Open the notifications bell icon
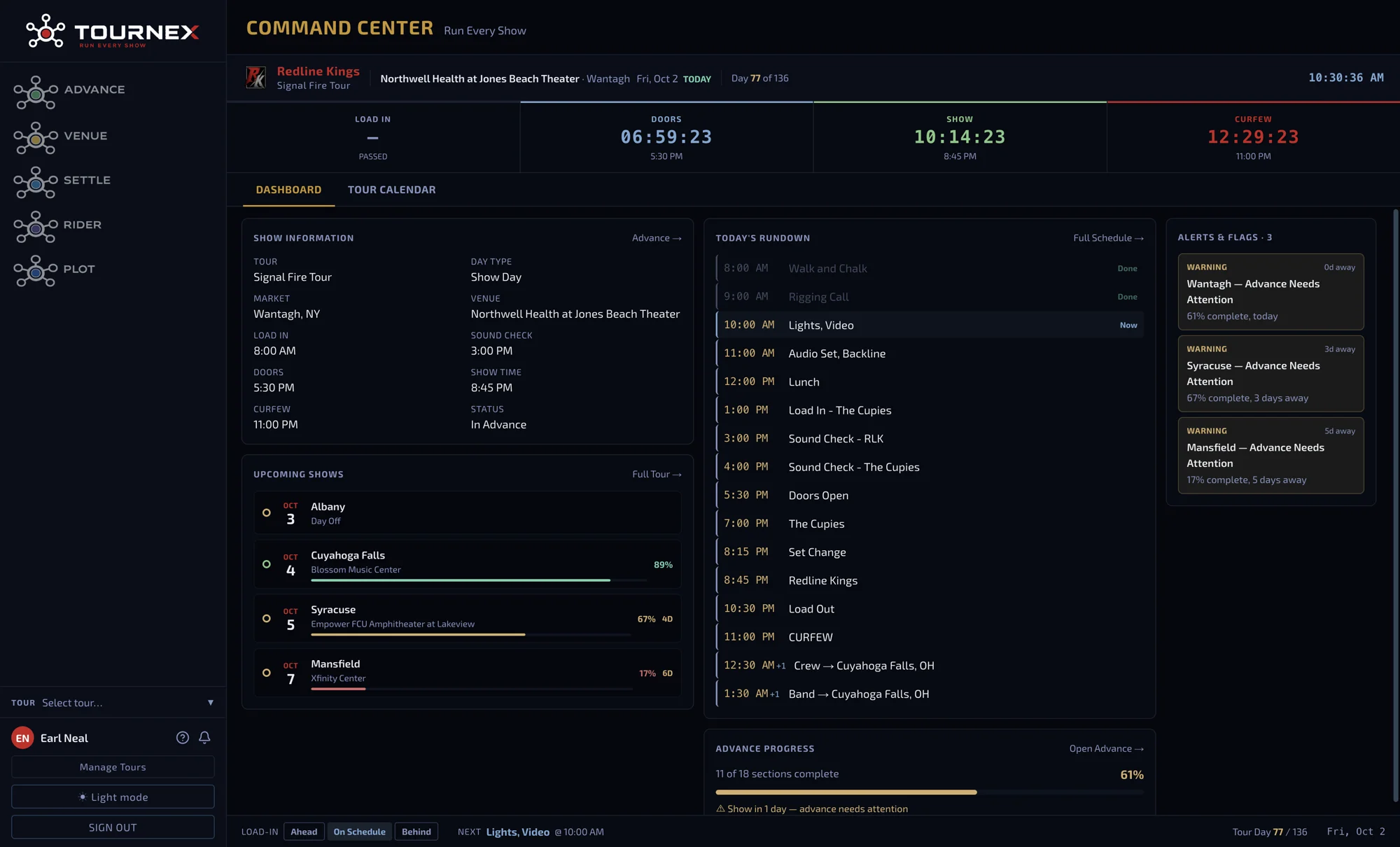 click(204, 737)
